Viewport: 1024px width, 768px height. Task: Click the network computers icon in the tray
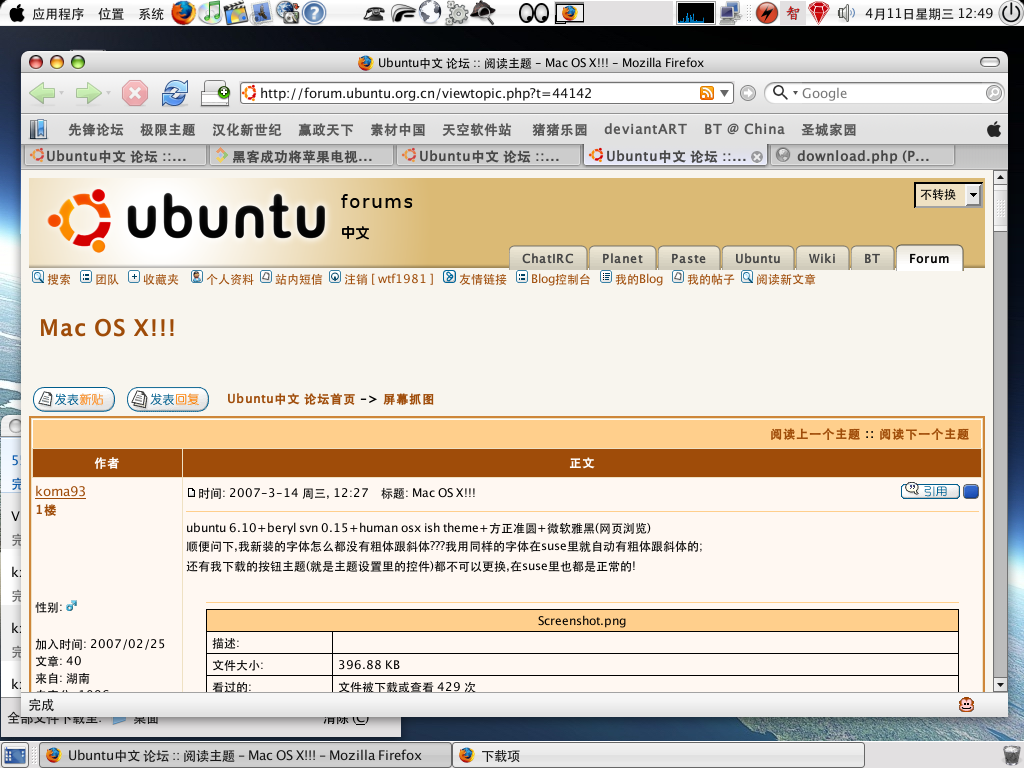tap(731, 13)
